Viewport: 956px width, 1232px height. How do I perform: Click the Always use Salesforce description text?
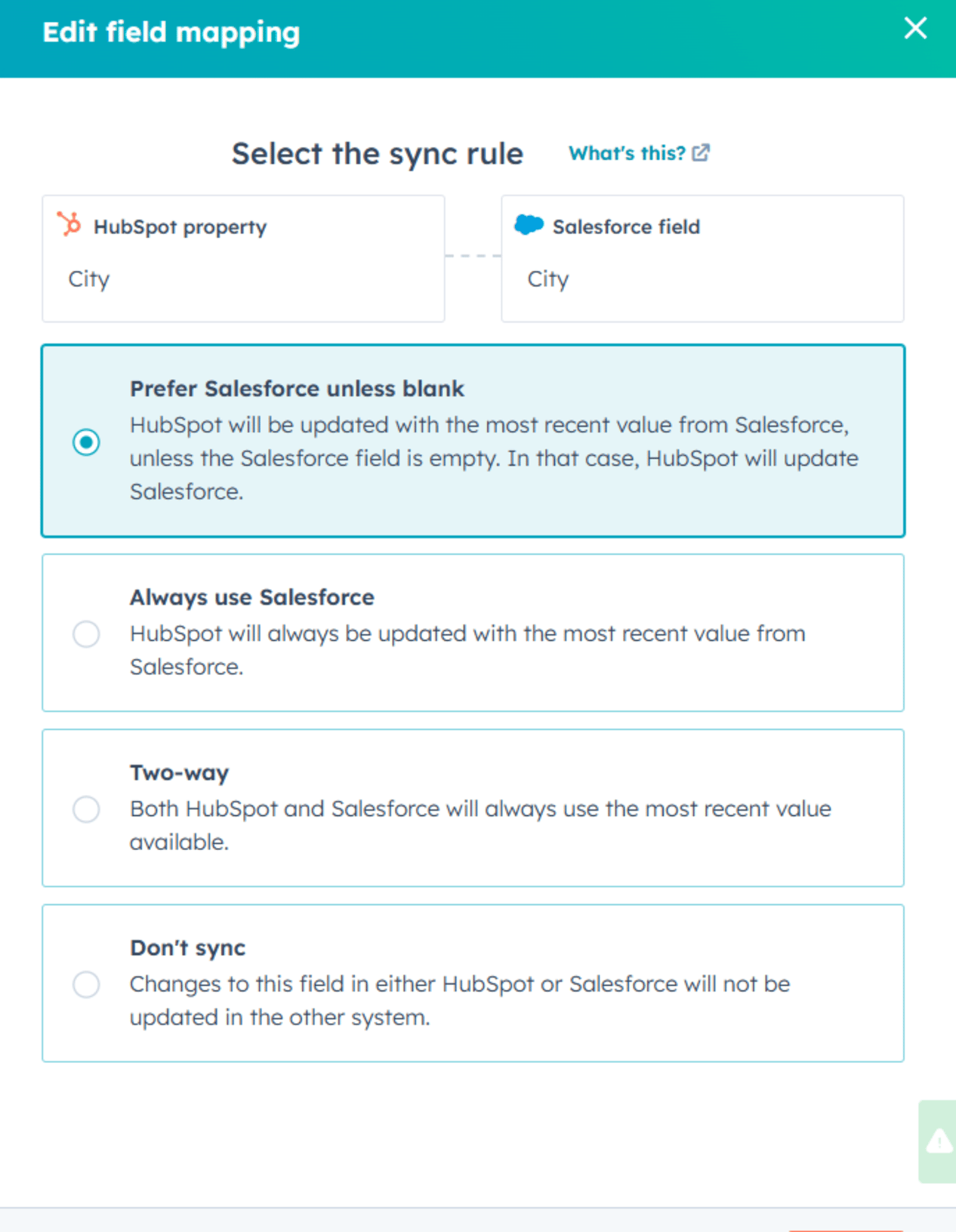467,649
